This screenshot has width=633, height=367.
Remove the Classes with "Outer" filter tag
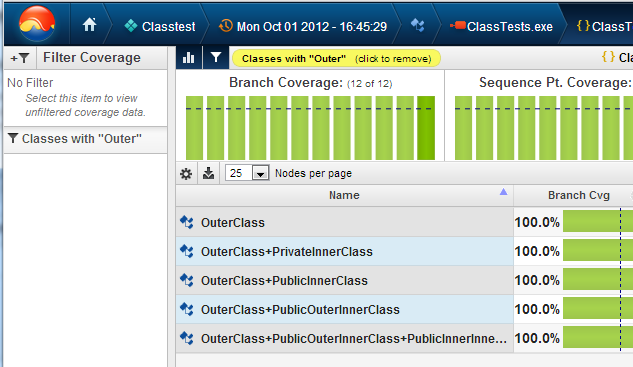coord(336,59)
